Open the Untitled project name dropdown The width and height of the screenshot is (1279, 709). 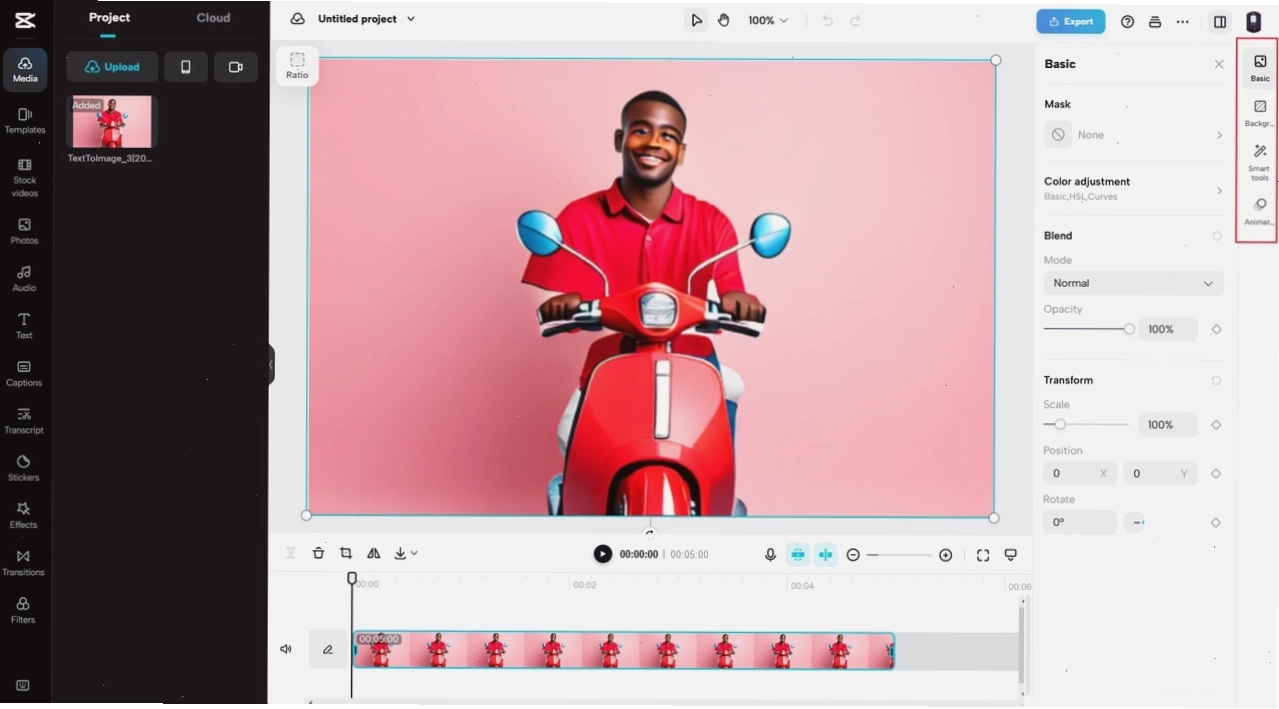[x=366, y=19]
